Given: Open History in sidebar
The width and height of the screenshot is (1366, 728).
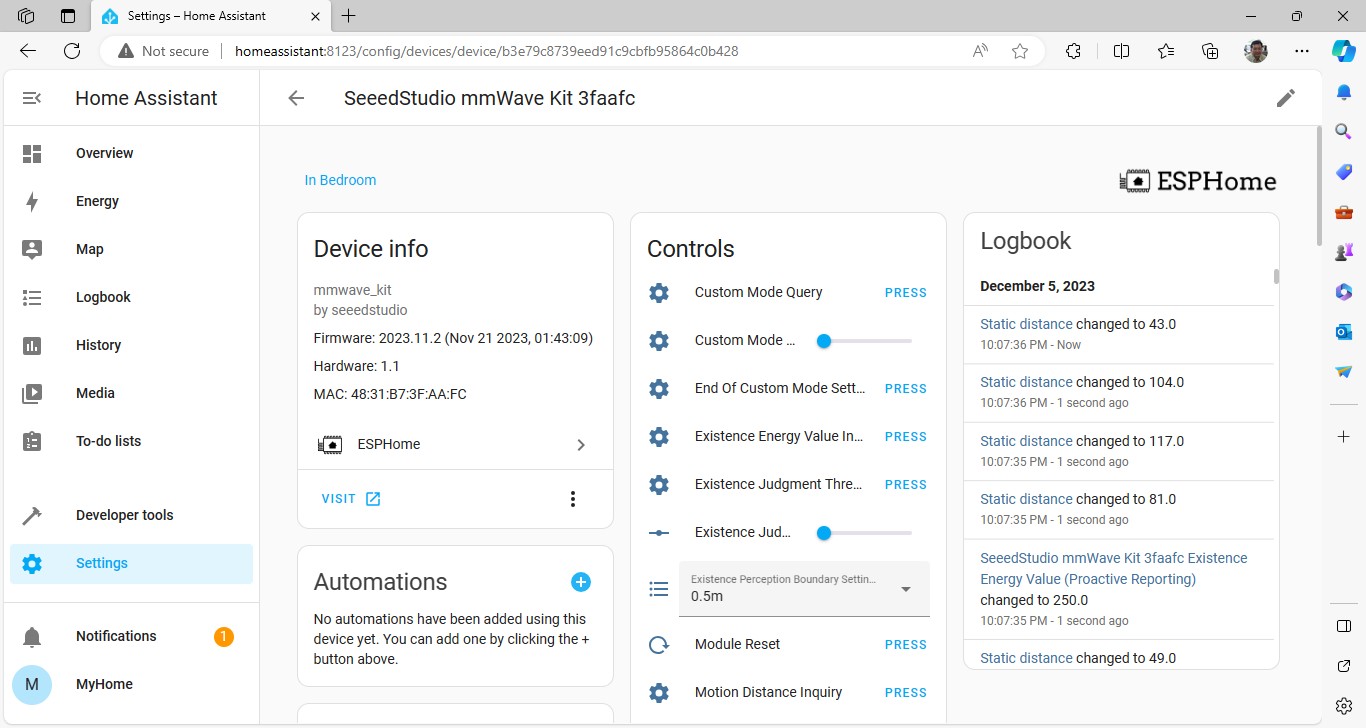Looking at the screenshot, I should [x=131, y=345].
